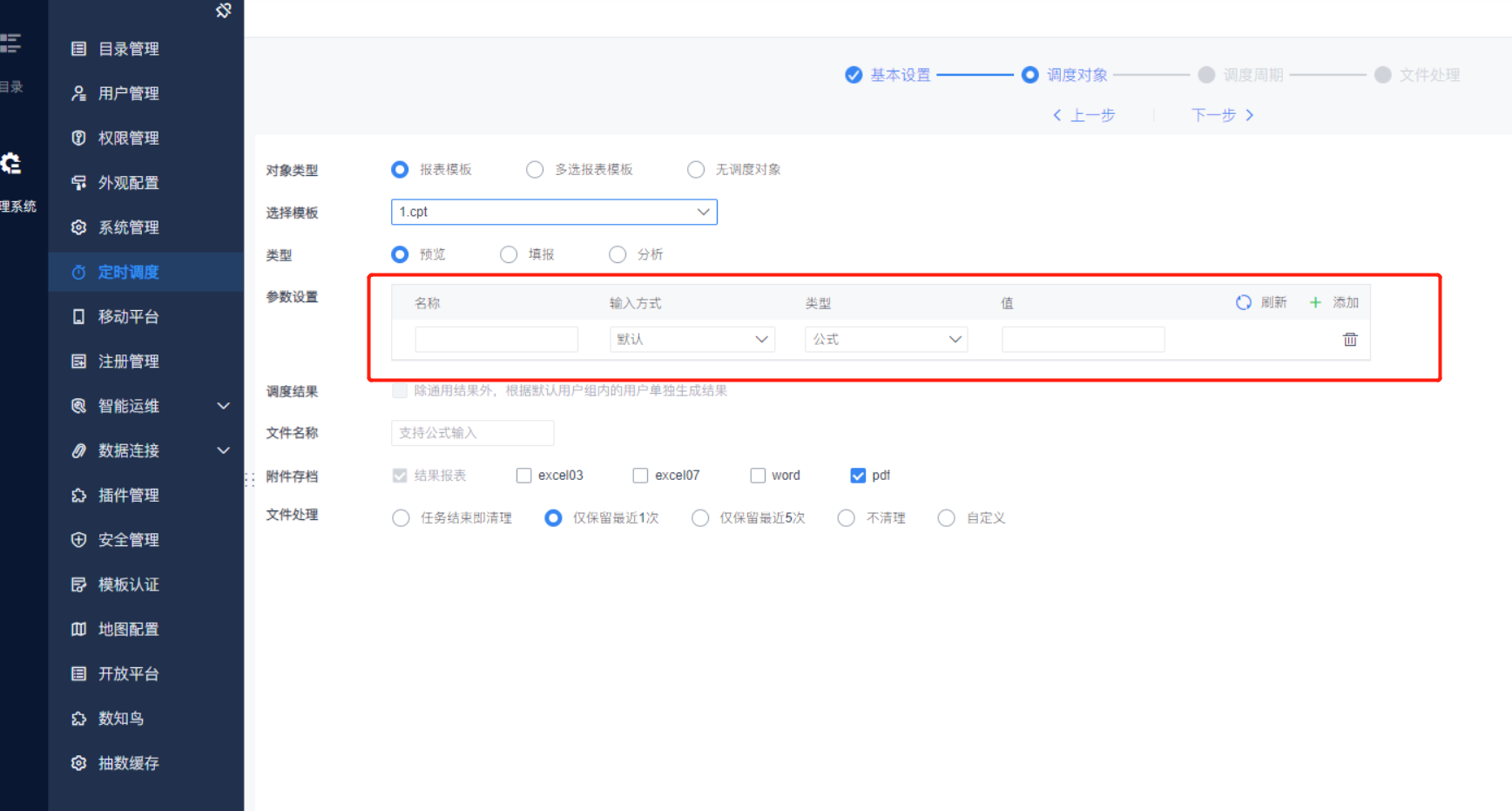Click the sidebar collapse drag handle
Image resolution: width=1512 pixels, height=811 pixels.
coord(249,479)
